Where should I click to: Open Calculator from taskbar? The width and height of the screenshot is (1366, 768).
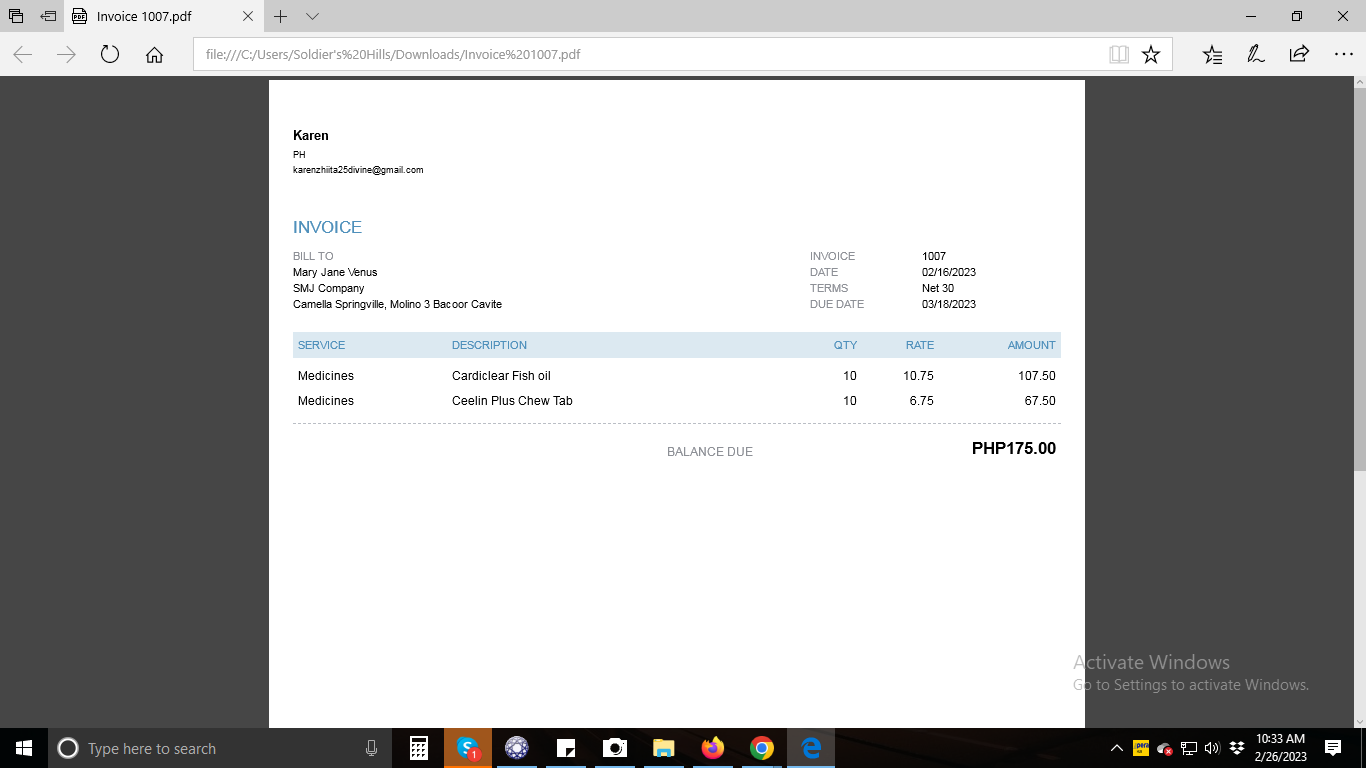pyautogui.click(x=419, y=748)
